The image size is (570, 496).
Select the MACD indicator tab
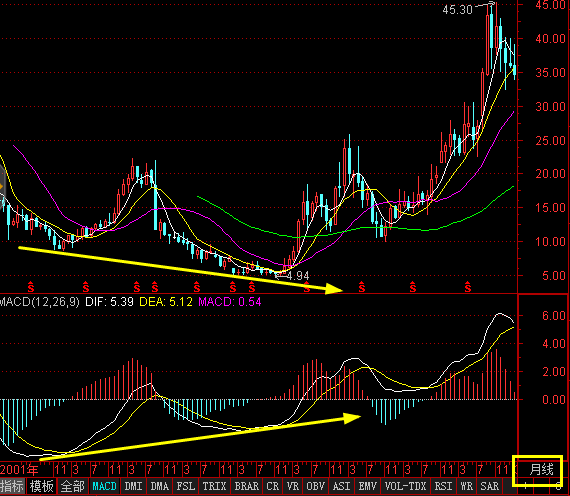click(x=104, y=486)
